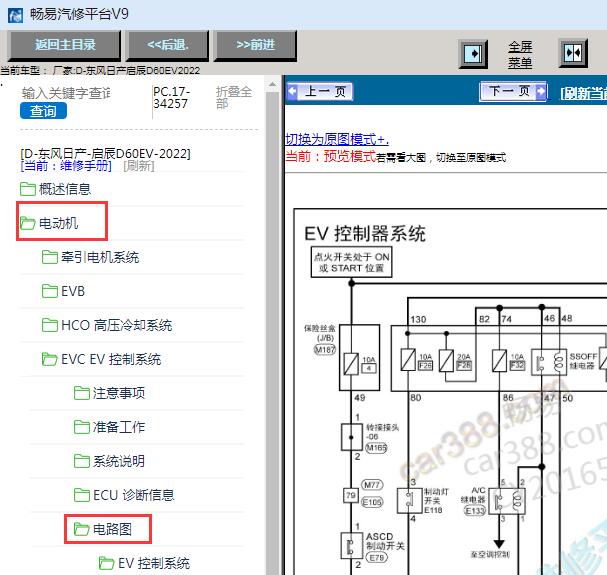This screenshot has width=607, height=575.
Task: Click the sidebar vertical scrollbar track
Action: (x=273, y=333)
